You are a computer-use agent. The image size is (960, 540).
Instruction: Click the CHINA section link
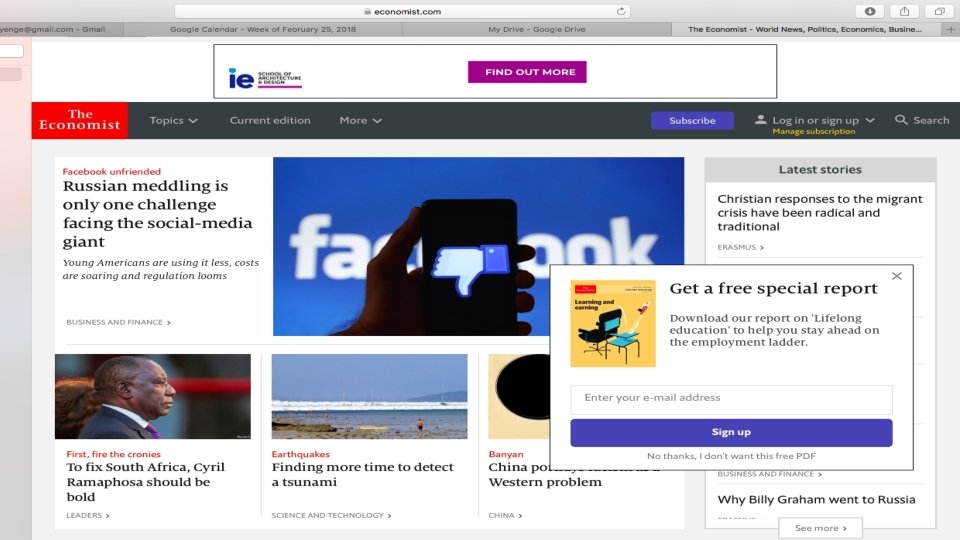click(505, 516)
